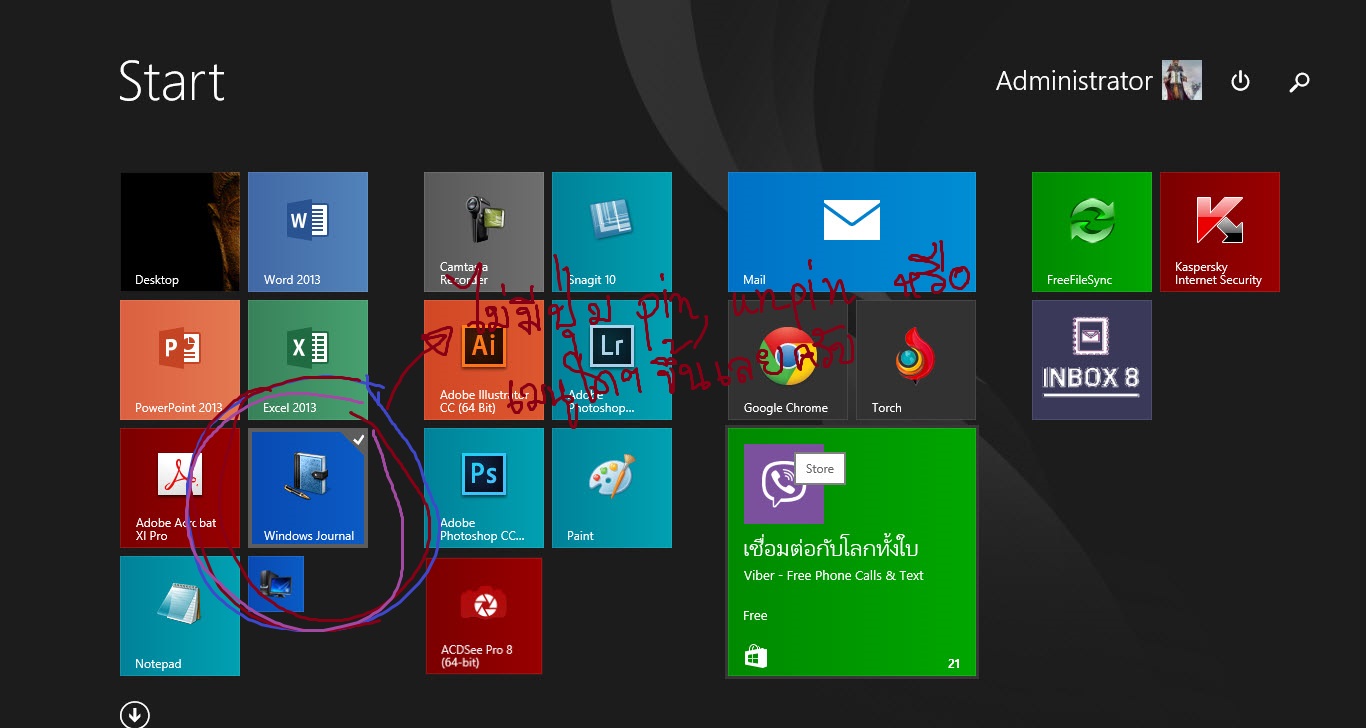Launch Adobe Photoshop CC tile
This screenshot has width=1366, height=728.
point(484,488)
